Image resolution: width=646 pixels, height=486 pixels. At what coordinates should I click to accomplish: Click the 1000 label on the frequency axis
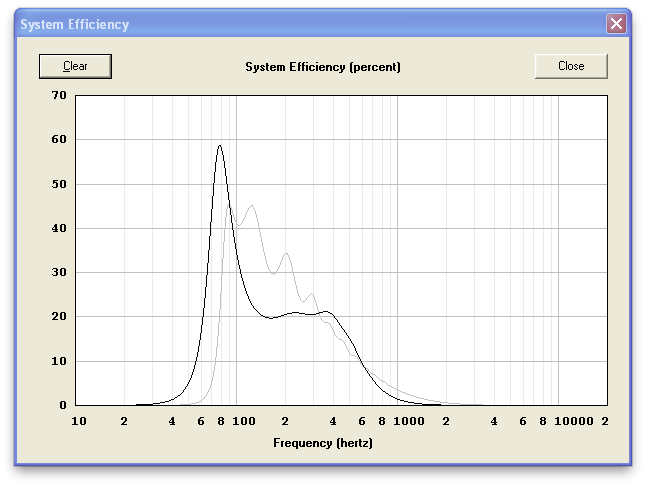coord(409,421)
